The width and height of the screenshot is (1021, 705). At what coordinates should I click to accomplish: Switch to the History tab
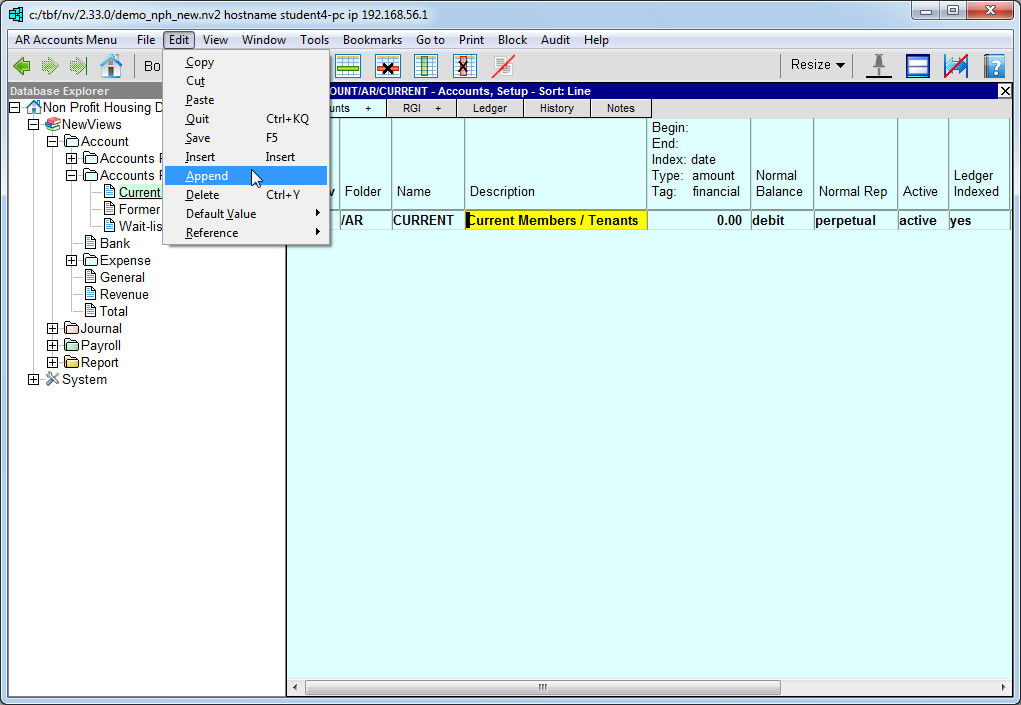tap(556, 108)
